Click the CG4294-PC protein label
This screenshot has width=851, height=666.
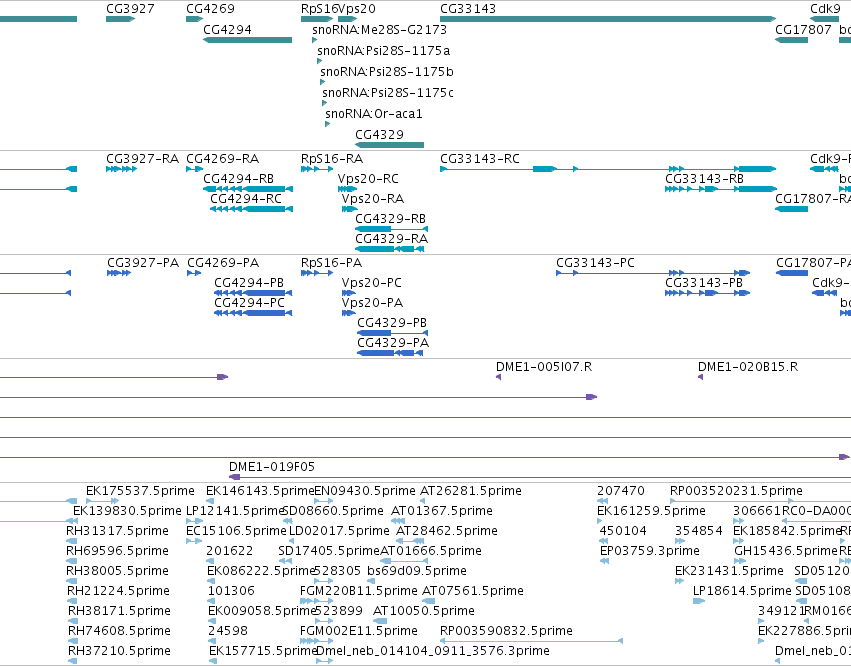pyautogui.click(x=250, y=303)
